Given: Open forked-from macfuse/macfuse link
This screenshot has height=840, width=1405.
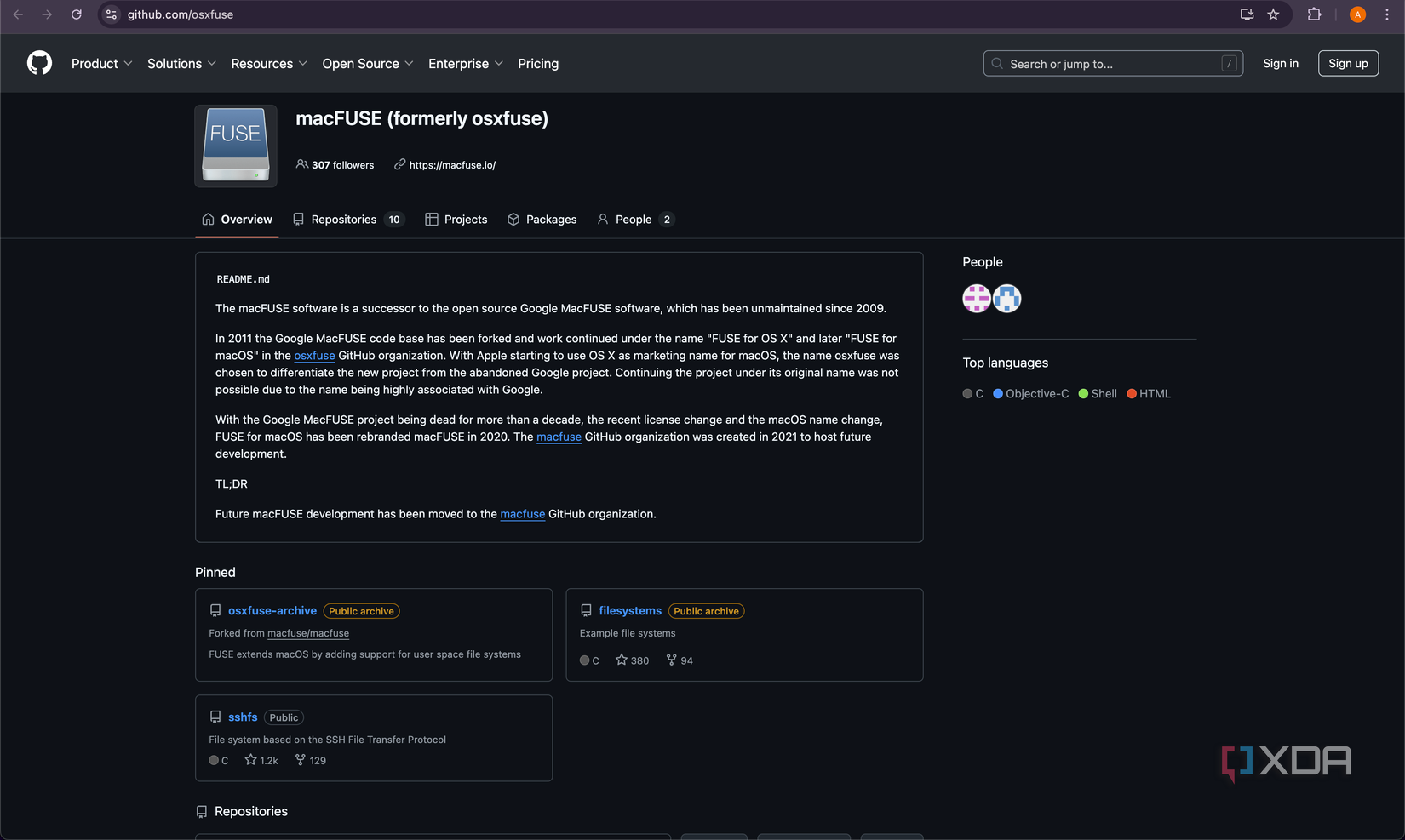Looking at the screenshot, I should coord(308,633).
